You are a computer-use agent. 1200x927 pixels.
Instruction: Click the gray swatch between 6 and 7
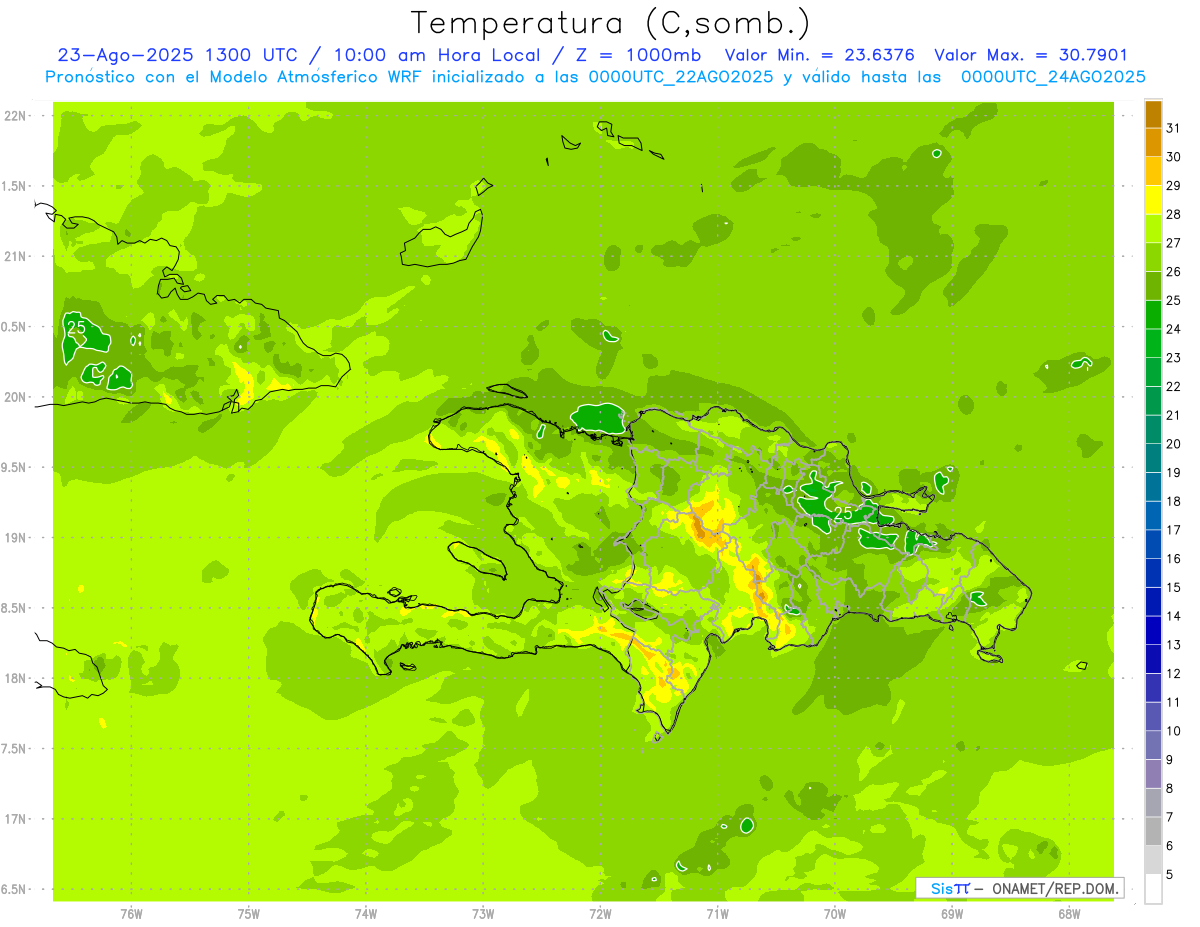click(1153, 831)
